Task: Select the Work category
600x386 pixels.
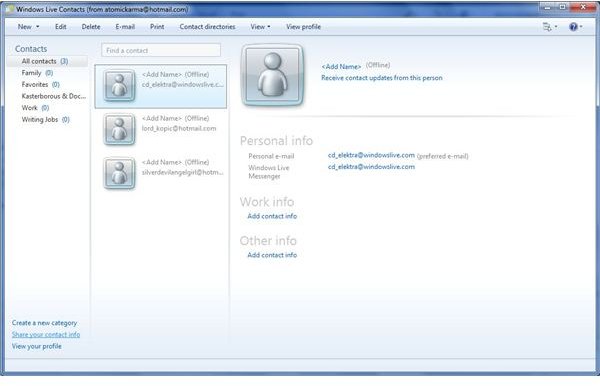Action: tap(35, 108)
